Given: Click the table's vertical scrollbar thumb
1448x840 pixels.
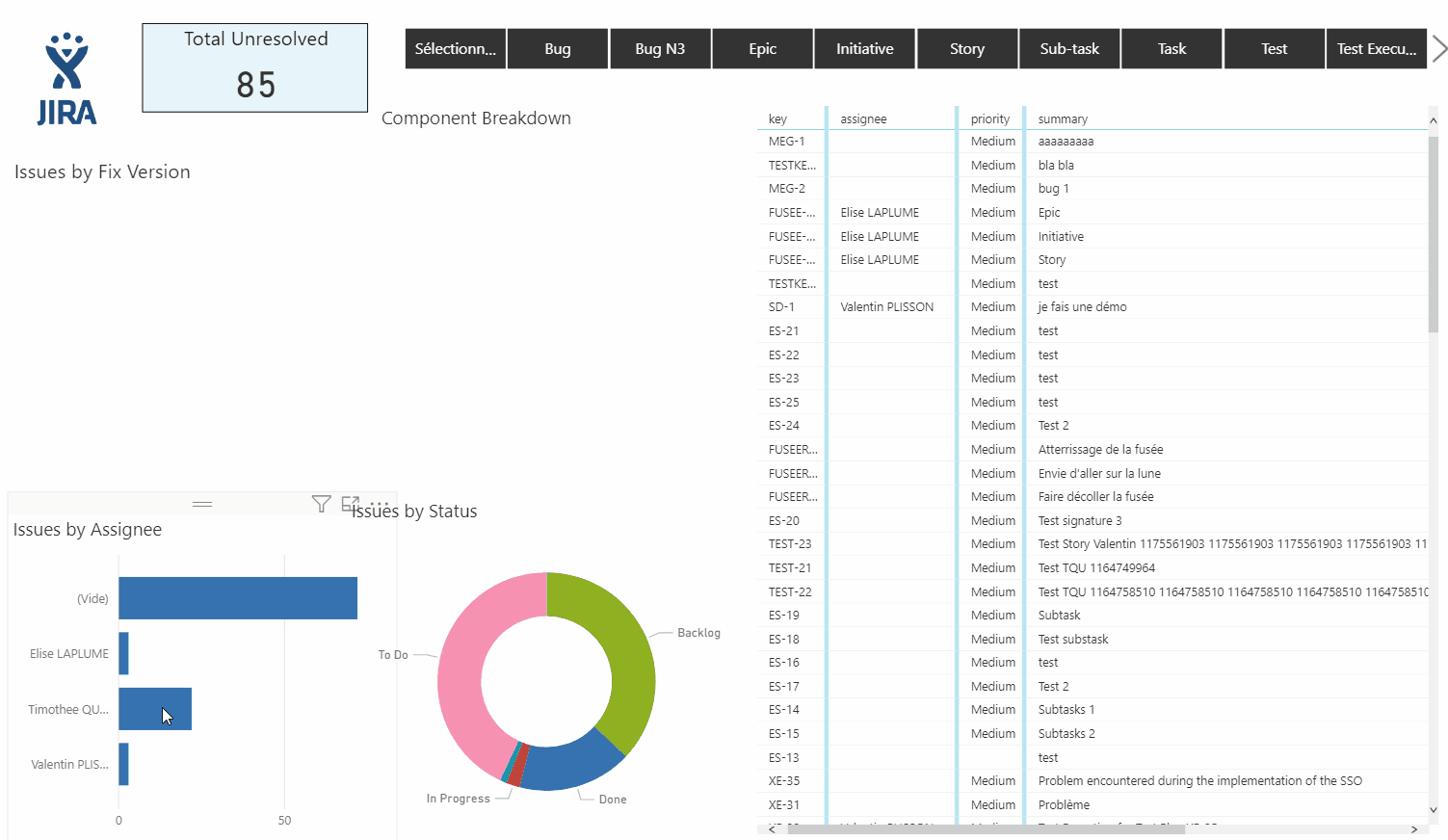Looking at the screenshot, I should pyautogui.click(x=1434, y=234).
